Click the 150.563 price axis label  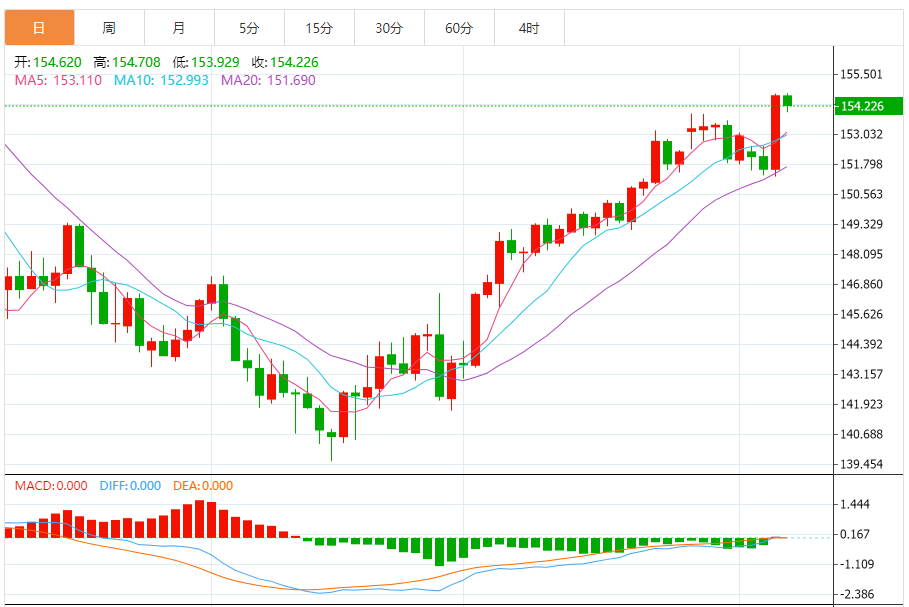tap(861, 194)
